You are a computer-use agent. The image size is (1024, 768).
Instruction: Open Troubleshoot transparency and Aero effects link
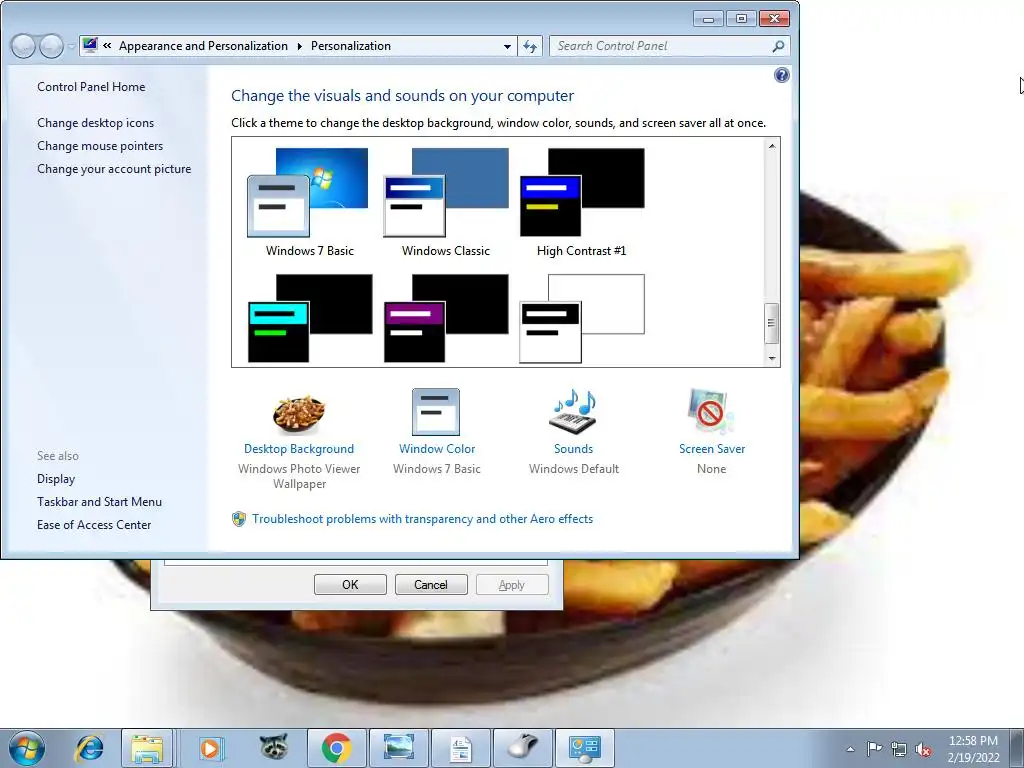pos(422,519)
